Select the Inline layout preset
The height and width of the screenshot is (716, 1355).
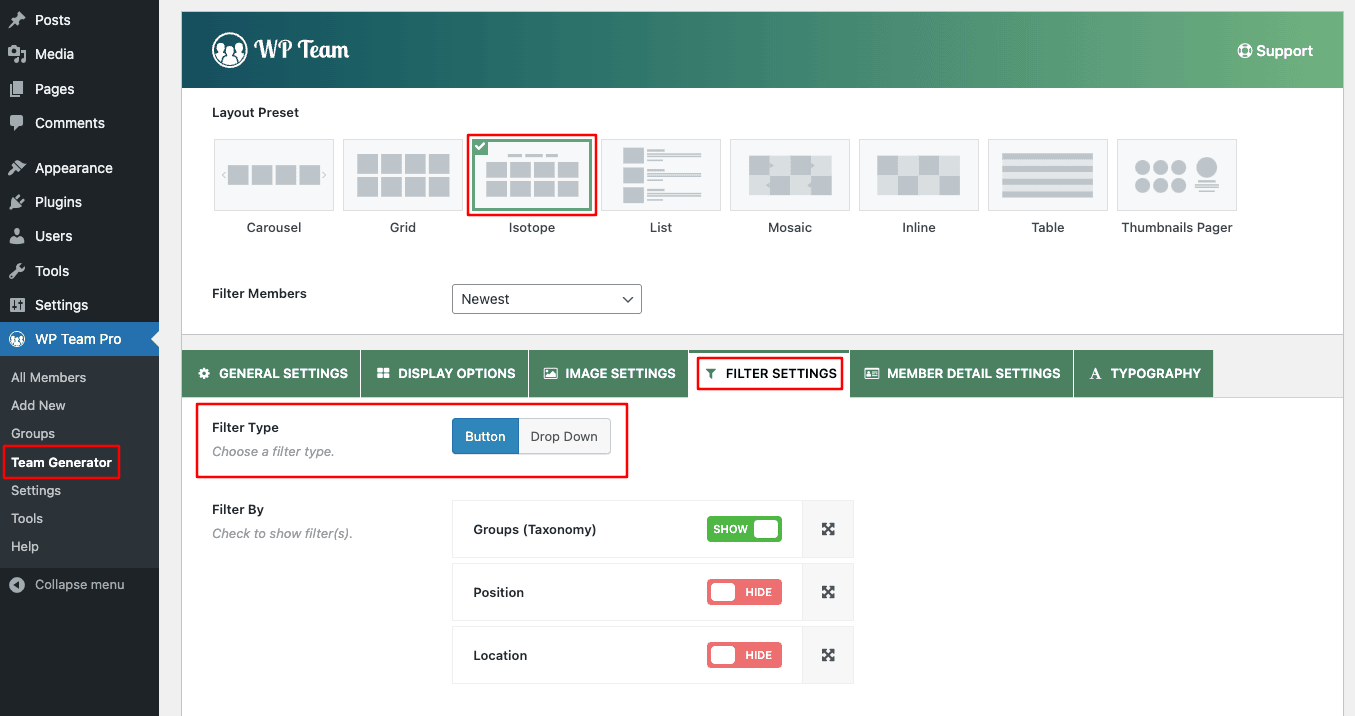coord(918,174)
